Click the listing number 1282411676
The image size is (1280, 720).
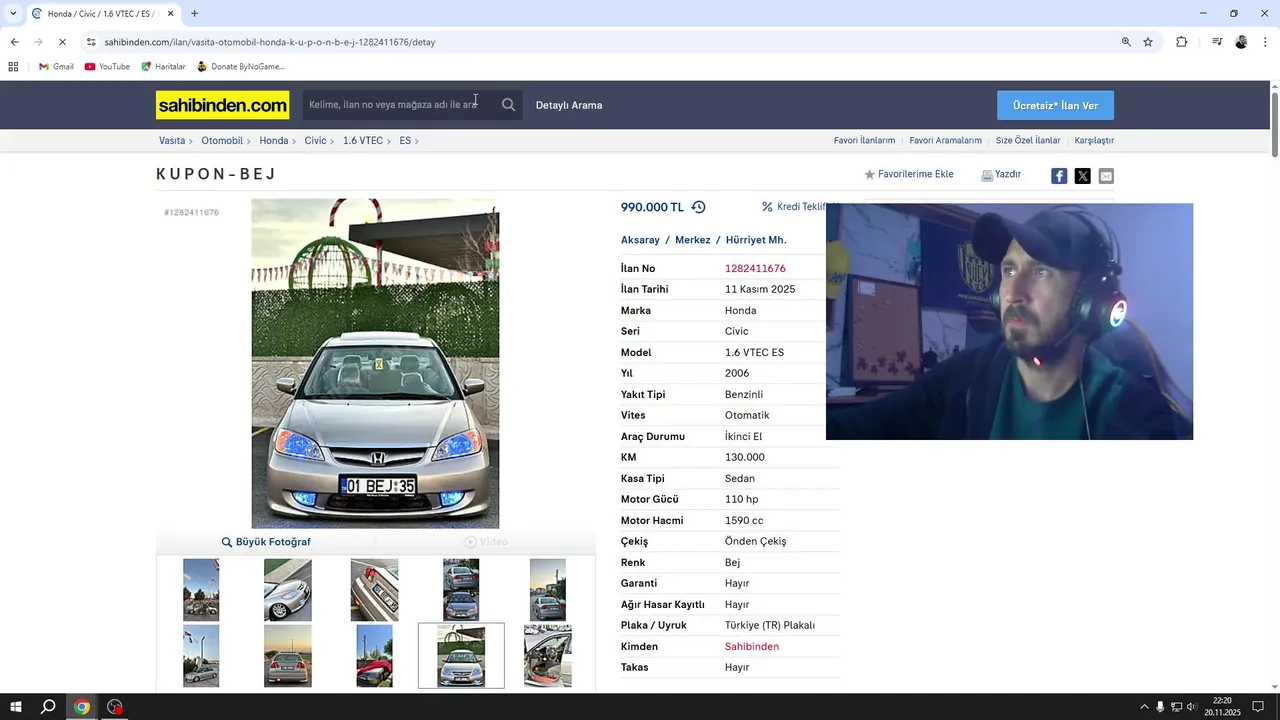755,269
